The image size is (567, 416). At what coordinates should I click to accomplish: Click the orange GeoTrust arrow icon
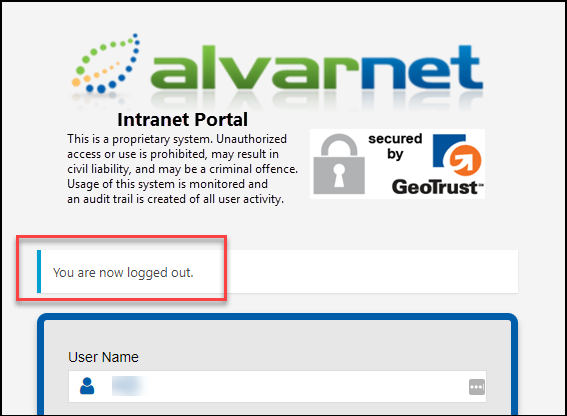point(465,160)
